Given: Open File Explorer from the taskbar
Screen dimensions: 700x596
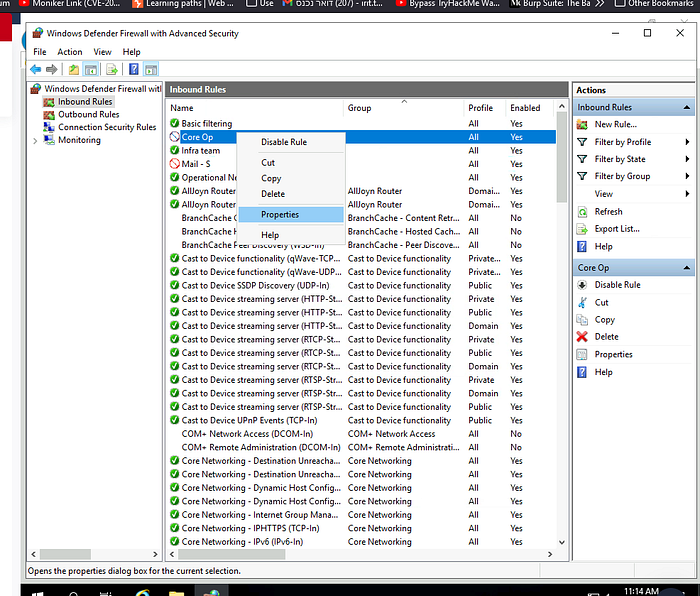Looking at the screenshot, I should pyautogui.click(x=176, y=592).
